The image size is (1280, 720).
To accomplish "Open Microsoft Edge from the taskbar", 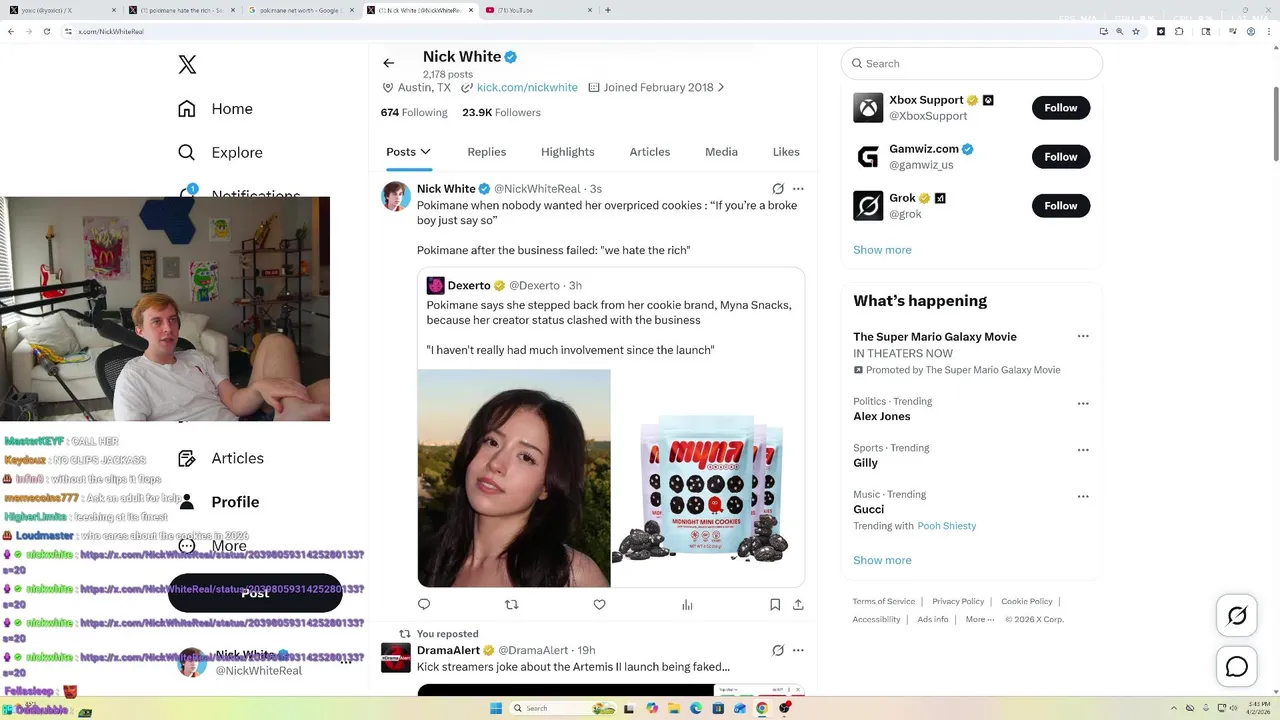I will tap(697, 708).
